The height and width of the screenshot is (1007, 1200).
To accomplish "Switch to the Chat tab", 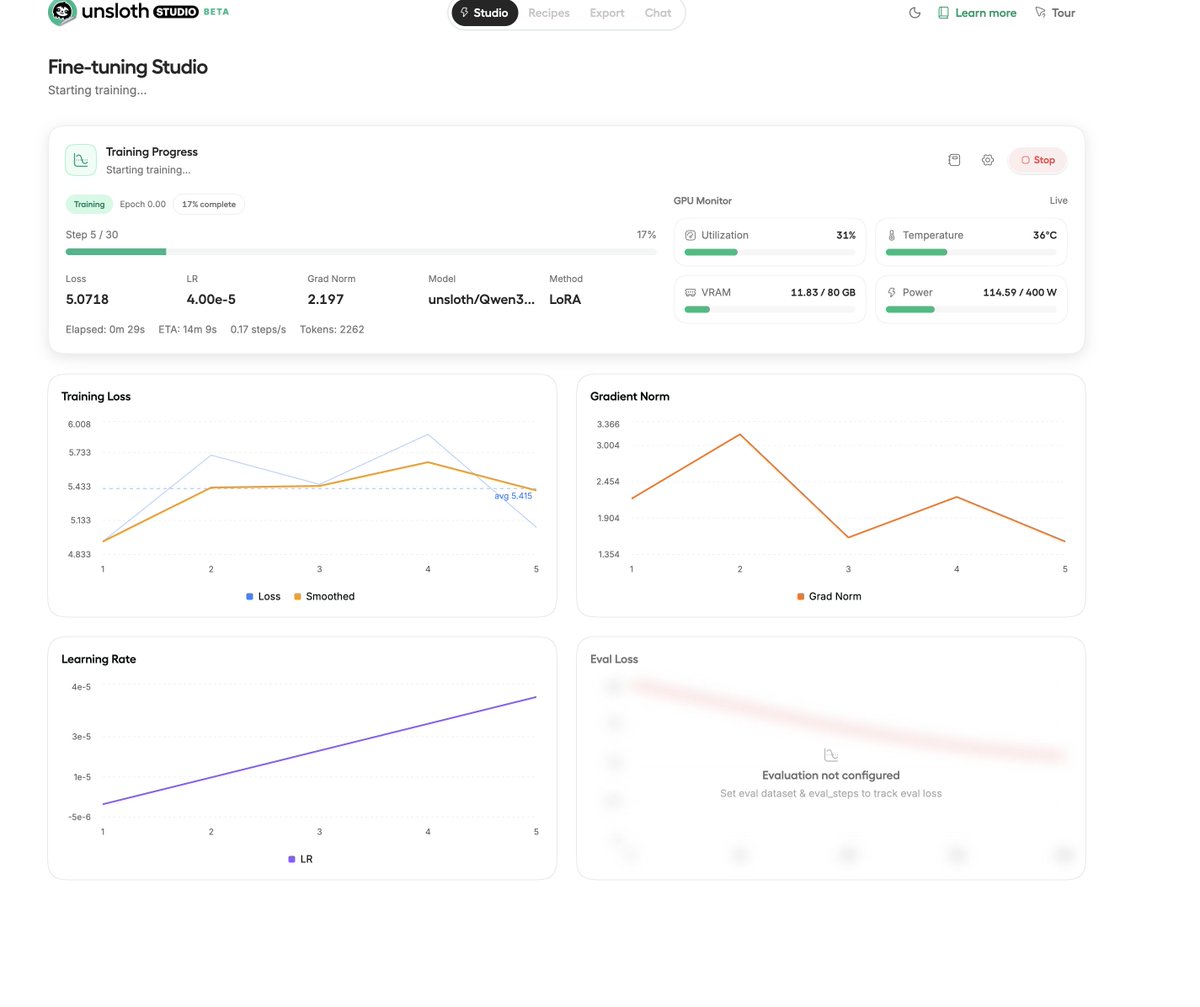I will [x=657, y=13].
